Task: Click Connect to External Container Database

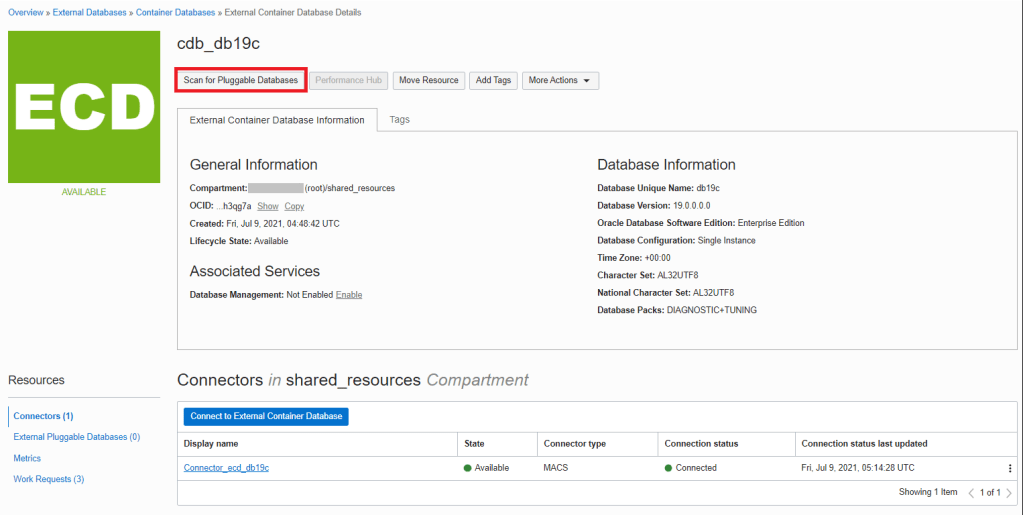Action: [266, 416]
